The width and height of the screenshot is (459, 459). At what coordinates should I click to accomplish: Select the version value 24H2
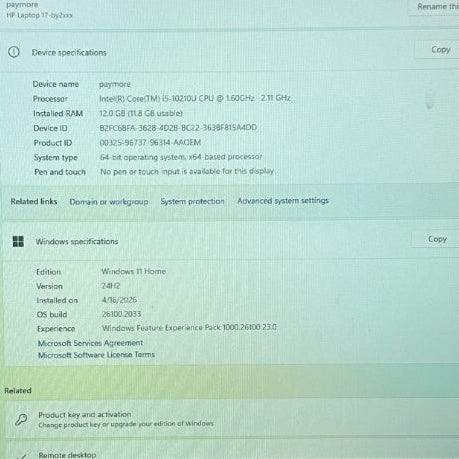point(111,286)
